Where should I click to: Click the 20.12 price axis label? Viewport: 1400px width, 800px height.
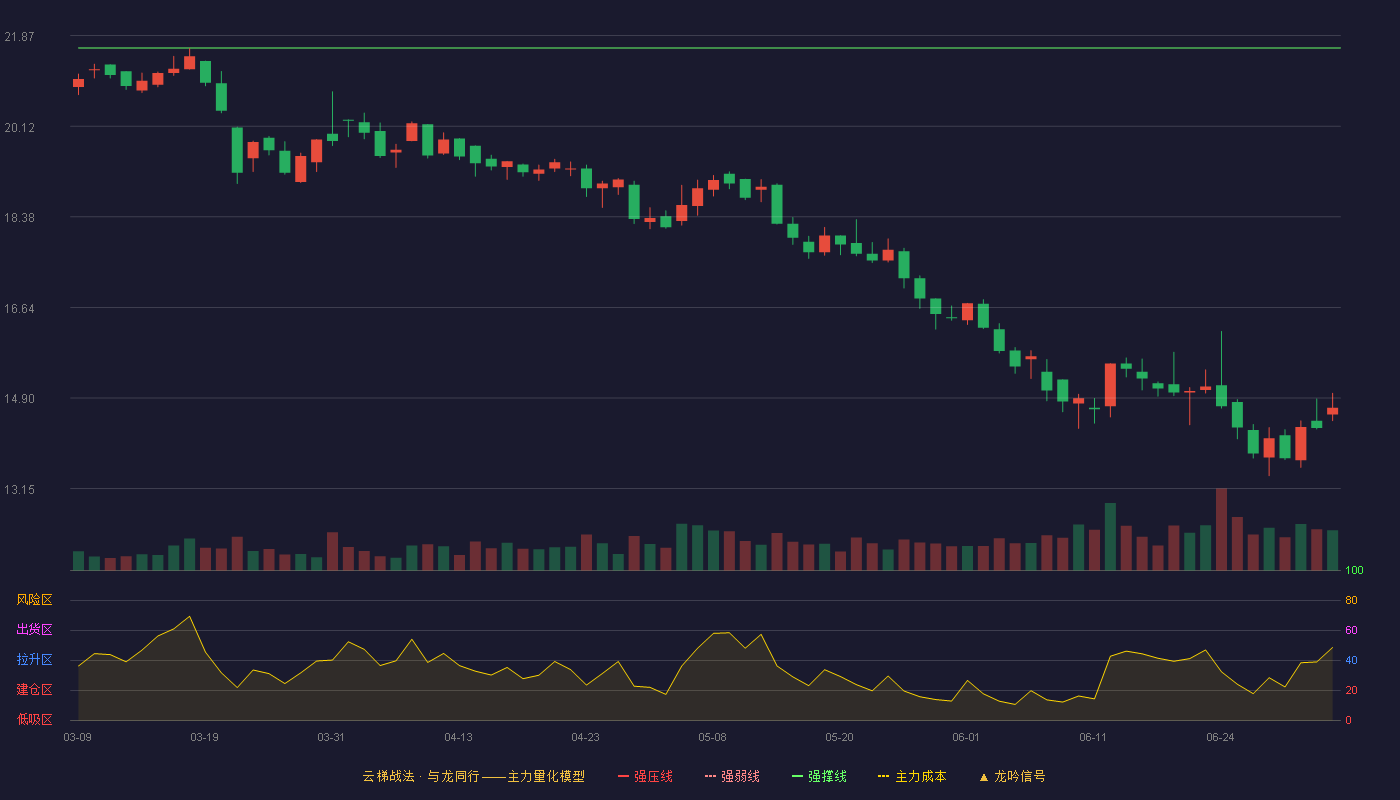click(x=19, y=127)
